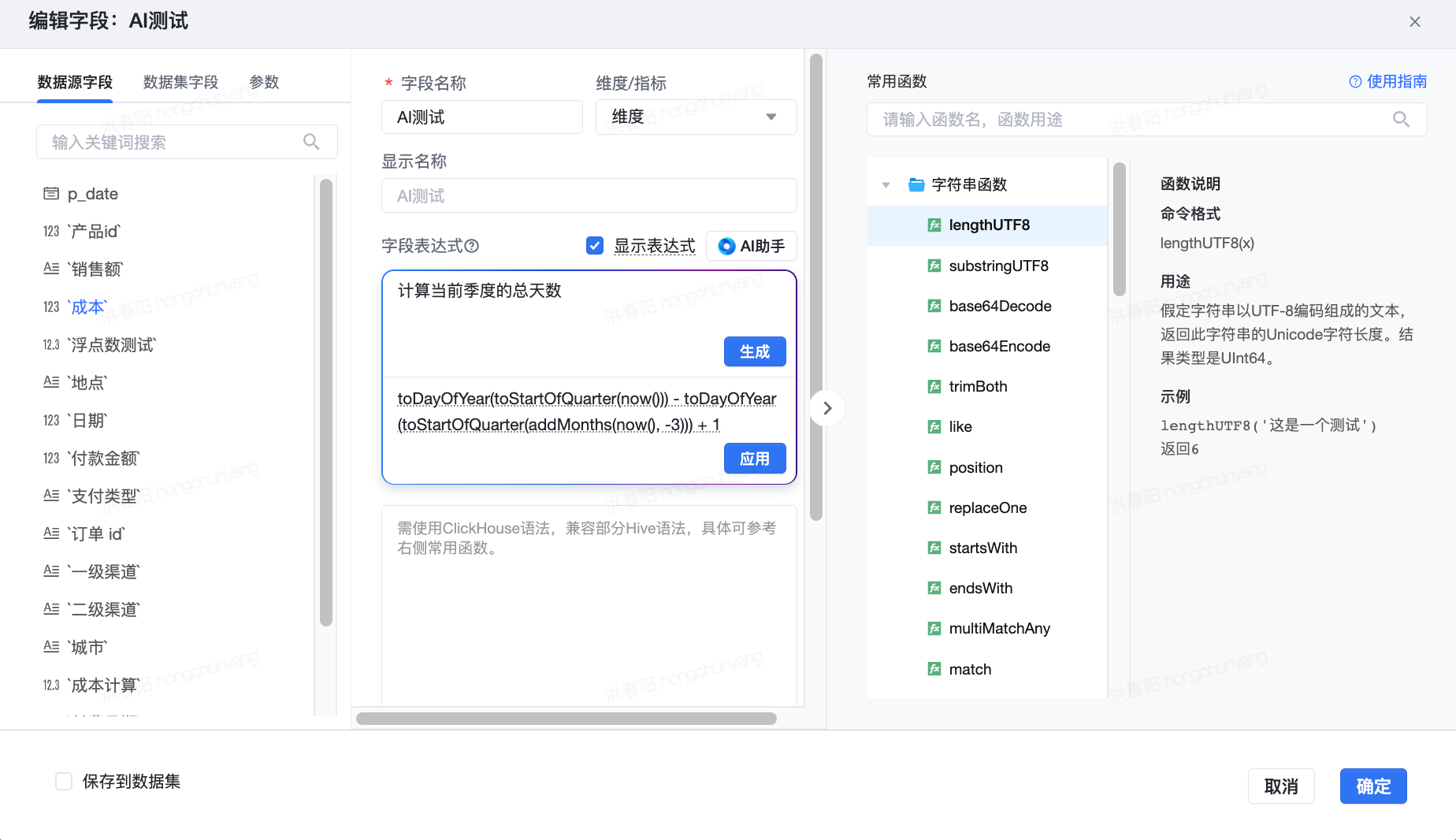Click the 输入关键词搜索 field
This screenshot has width=1456, height=840.
coord(187,142)
